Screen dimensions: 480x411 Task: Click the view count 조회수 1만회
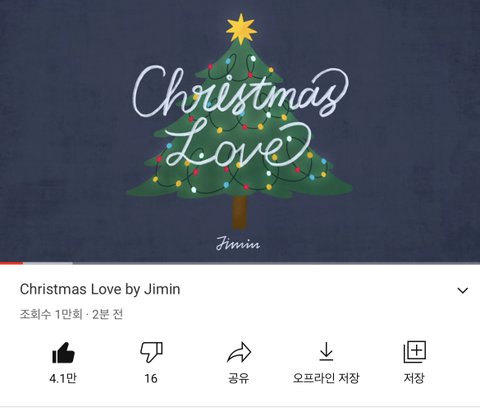coord(51,314)
